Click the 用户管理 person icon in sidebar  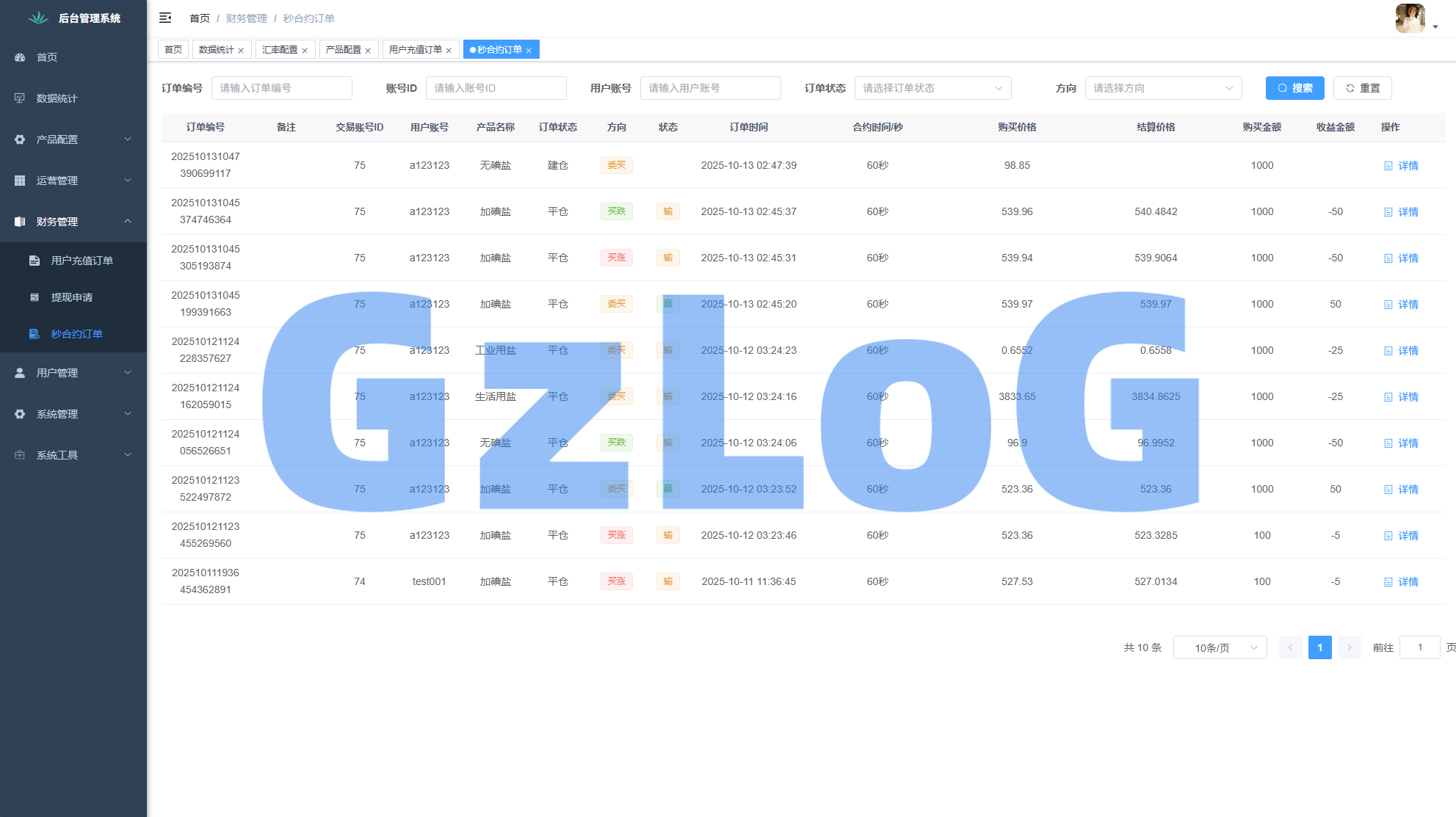click(20, 373)
